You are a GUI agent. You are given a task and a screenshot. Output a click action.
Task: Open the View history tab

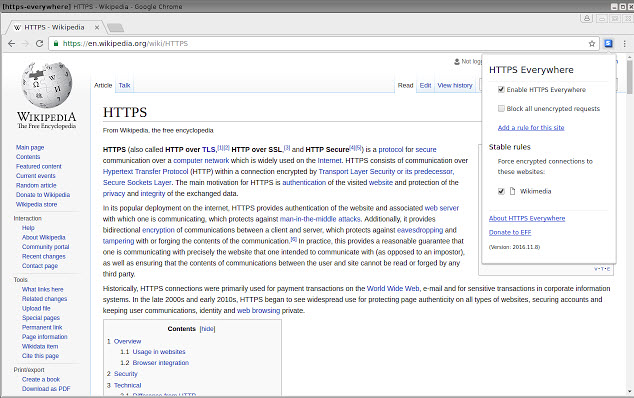tap(455, 85)
